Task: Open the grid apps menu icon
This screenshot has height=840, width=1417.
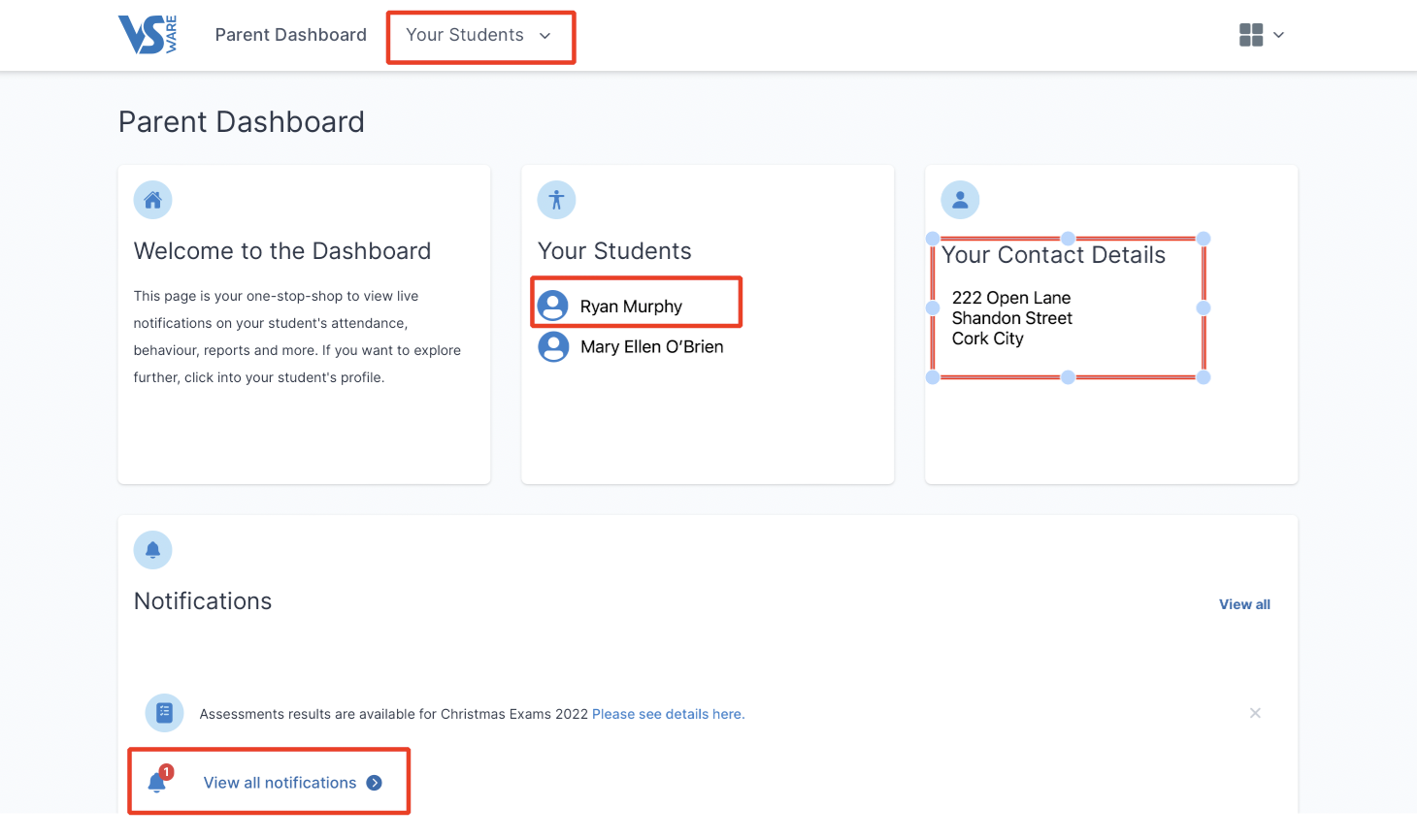Action: tap(1251, 35)
